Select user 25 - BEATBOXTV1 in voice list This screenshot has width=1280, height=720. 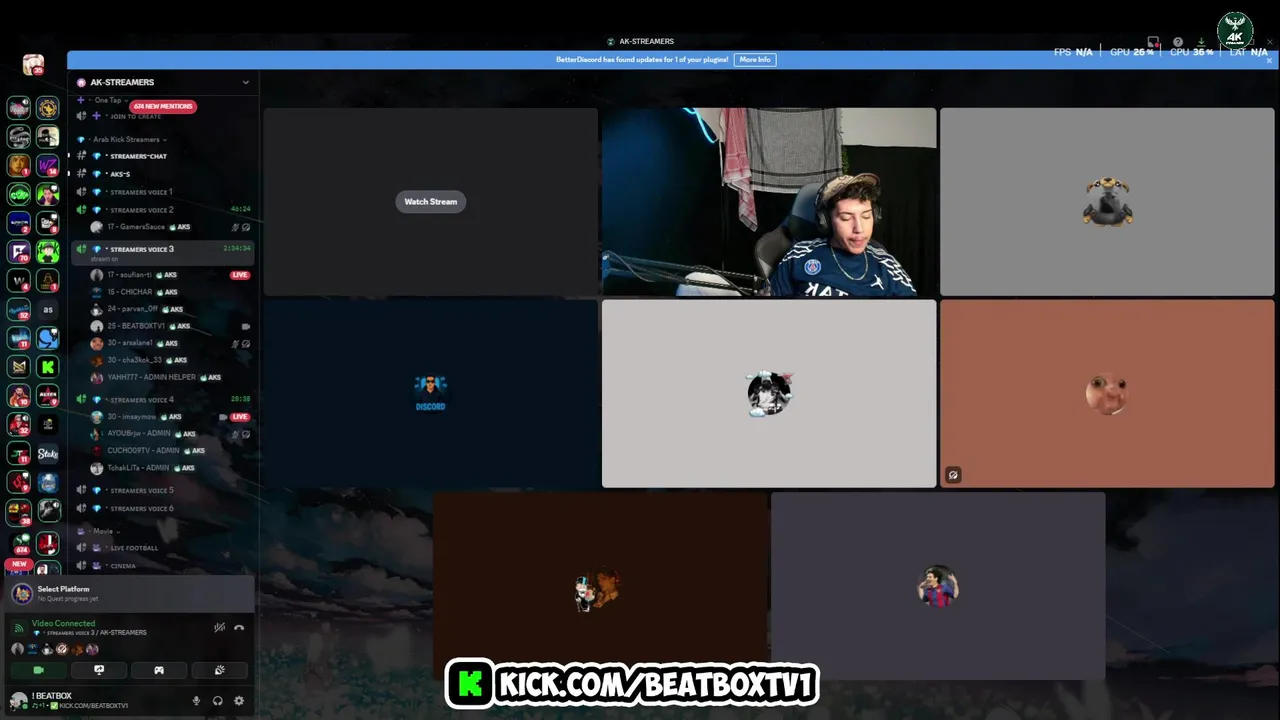click(170, 326)
